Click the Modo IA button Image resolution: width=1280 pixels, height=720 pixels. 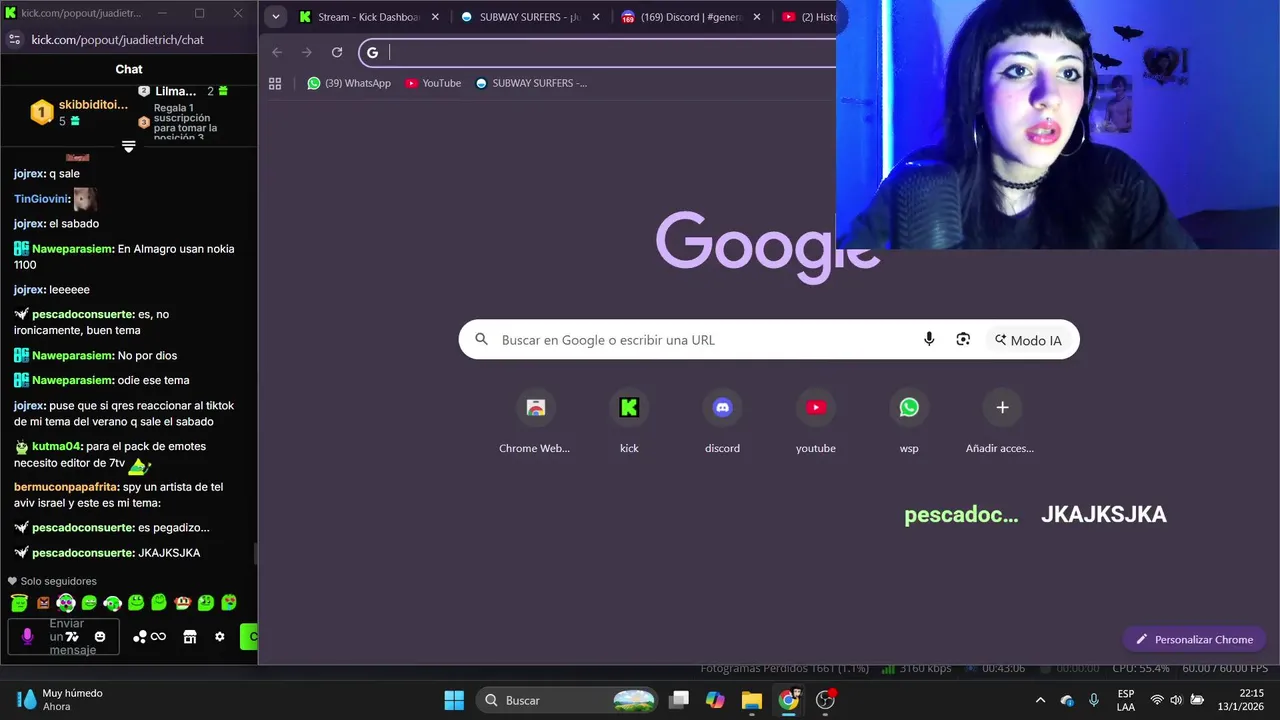pyautogui.click(x=1028, y=340)
